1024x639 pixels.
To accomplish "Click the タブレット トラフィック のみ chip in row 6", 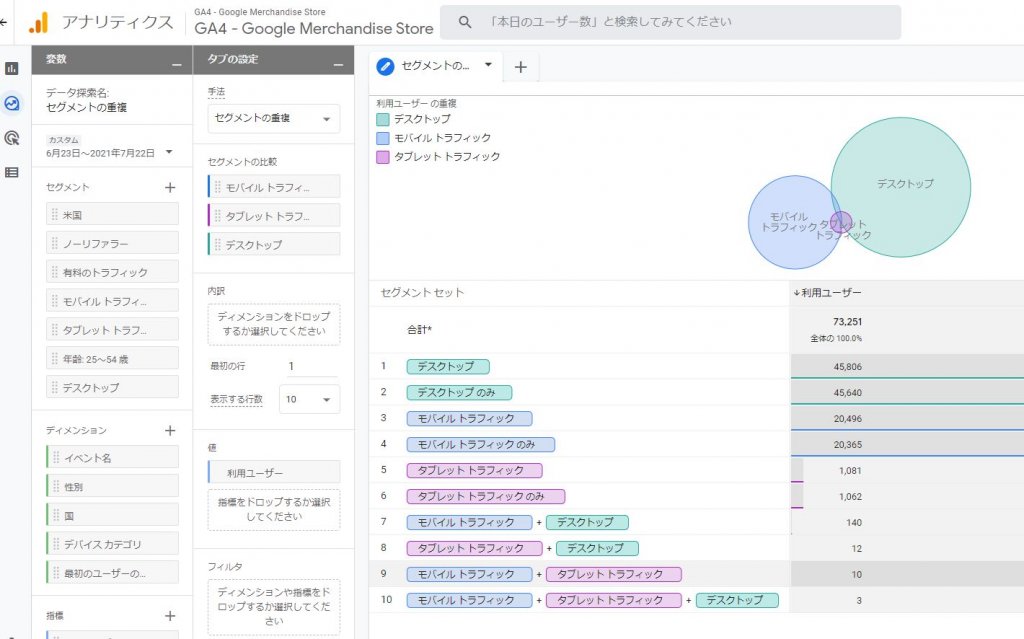I will [485, 497].
